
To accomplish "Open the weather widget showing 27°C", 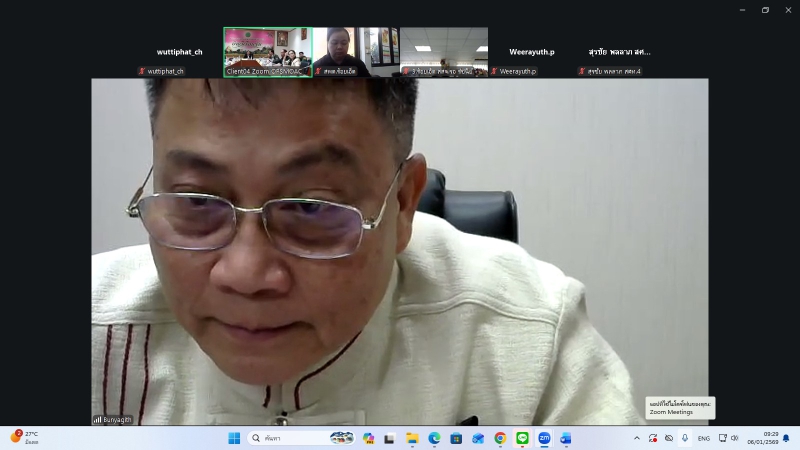I will click(x=25, y=437).
